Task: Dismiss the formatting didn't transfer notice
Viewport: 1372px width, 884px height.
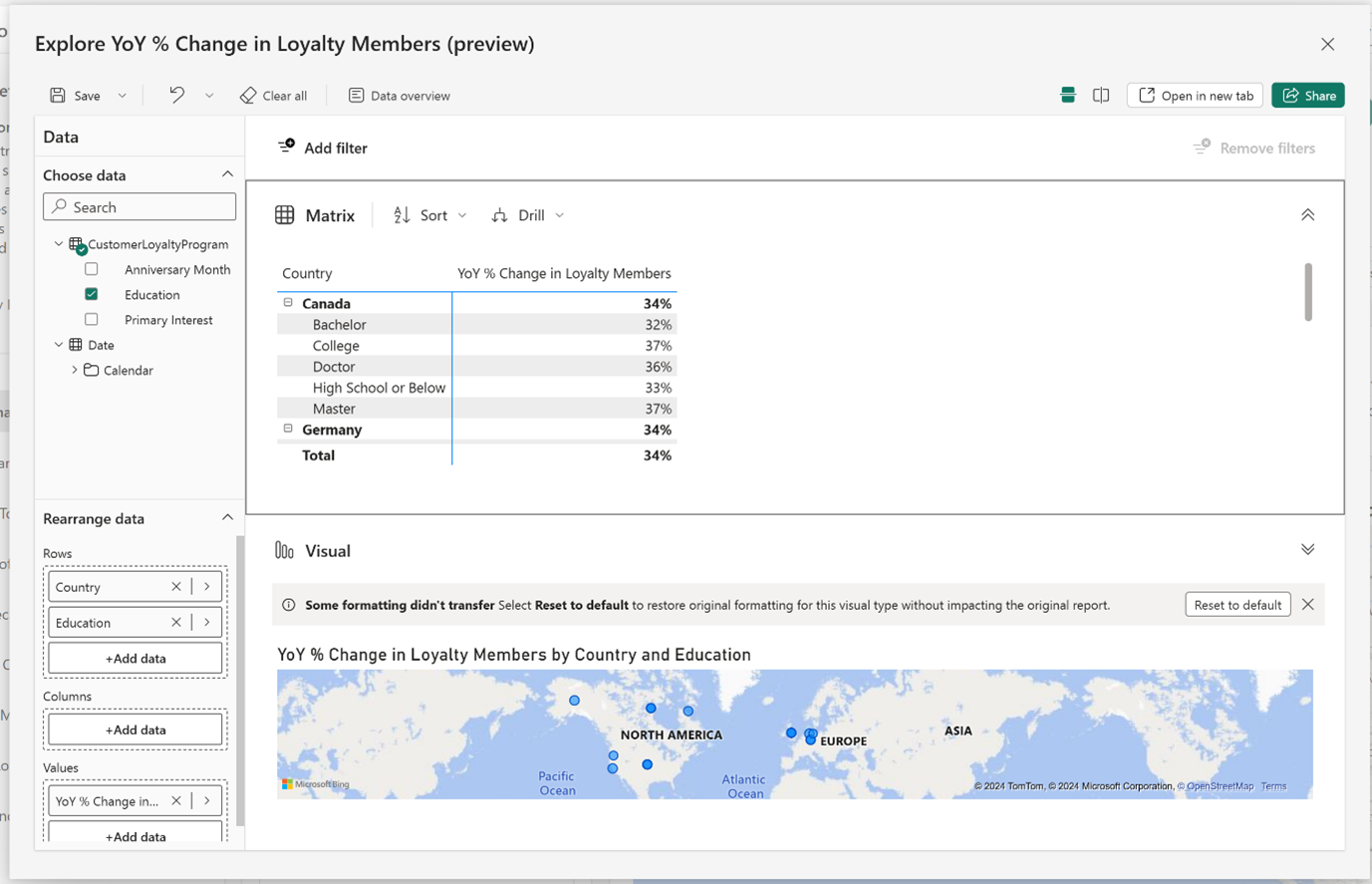Action: click(1308, 605)
